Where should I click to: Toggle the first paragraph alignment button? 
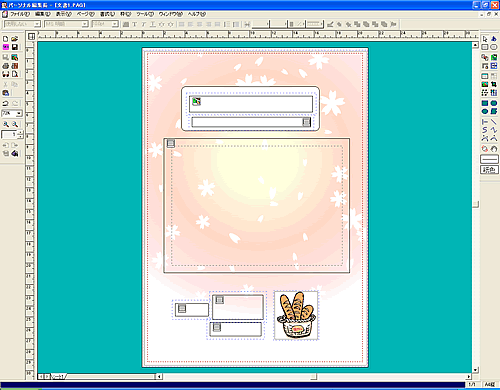182,24
